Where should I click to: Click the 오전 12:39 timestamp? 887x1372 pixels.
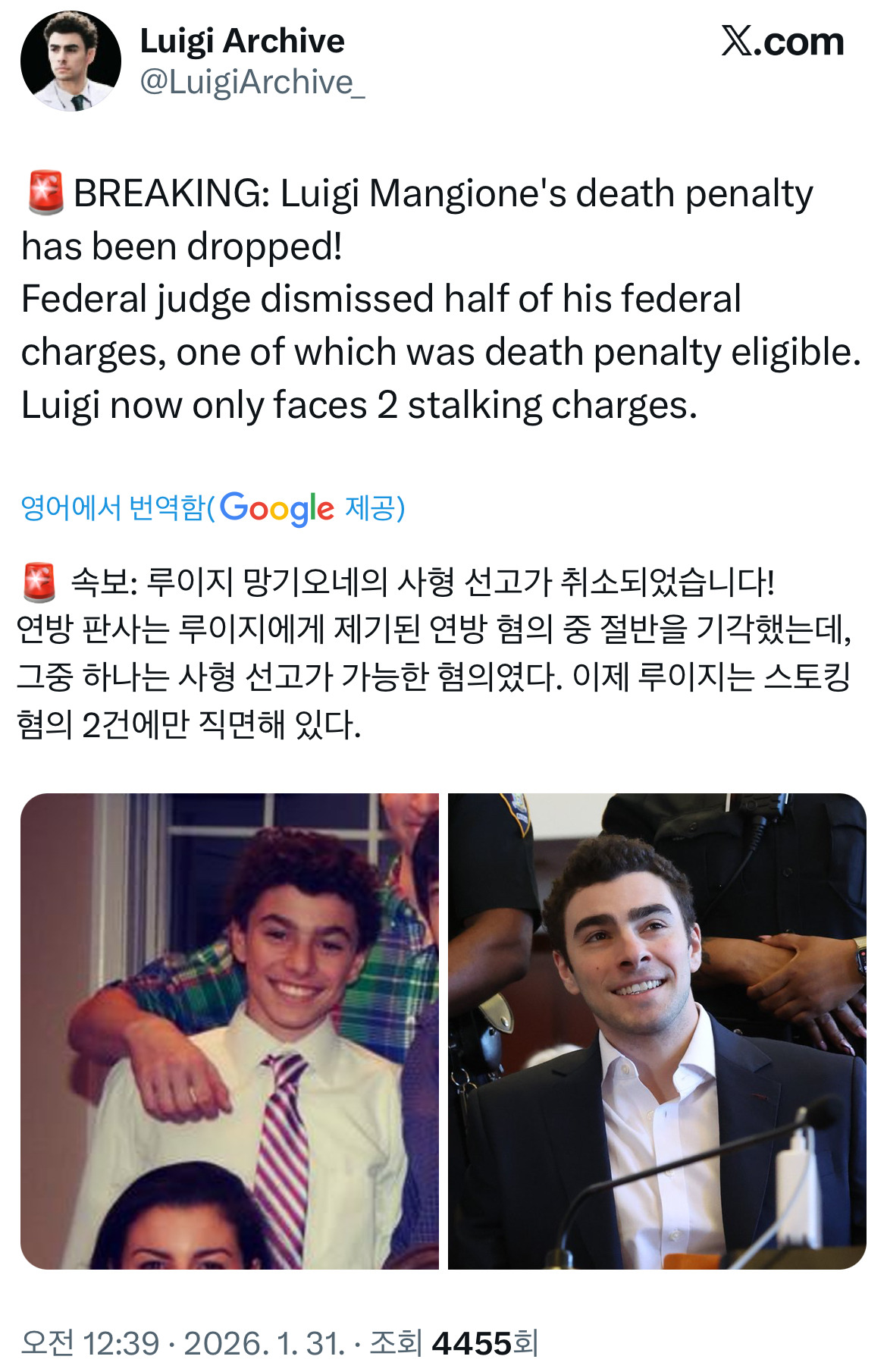[90, 1343]
